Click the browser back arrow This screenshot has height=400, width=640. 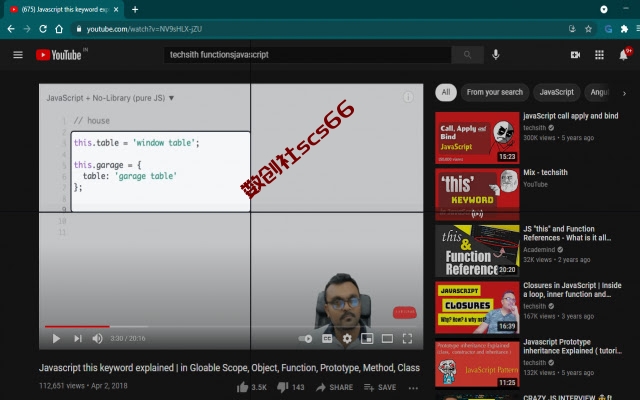11,29
